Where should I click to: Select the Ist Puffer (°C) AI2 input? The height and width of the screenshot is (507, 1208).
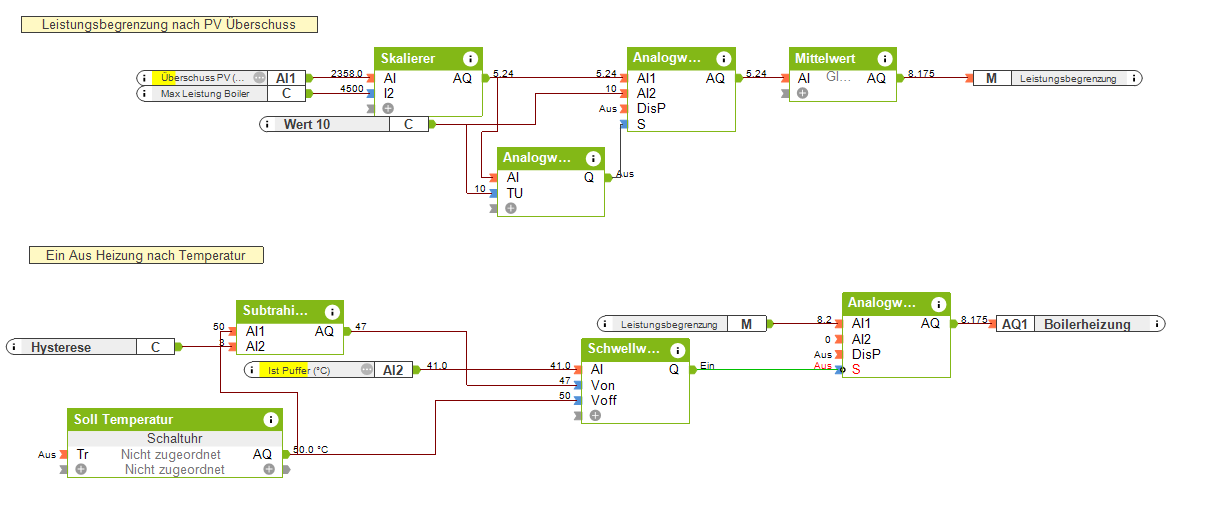tap(329, 370)
